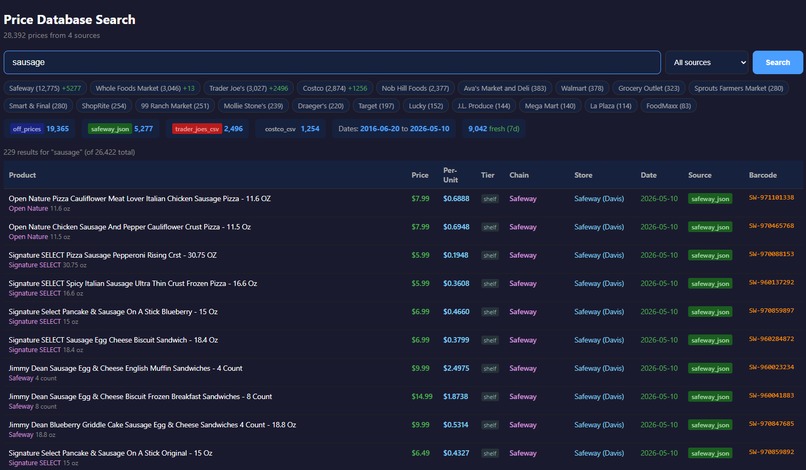Select the Mega Mart (140) chip

tap(550, 106)
